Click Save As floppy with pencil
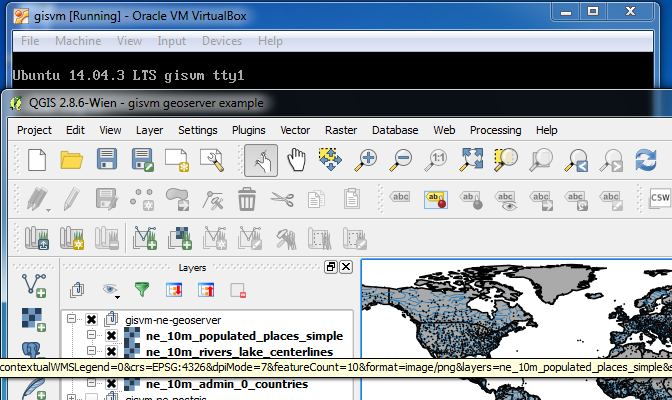 pos(142,160)
